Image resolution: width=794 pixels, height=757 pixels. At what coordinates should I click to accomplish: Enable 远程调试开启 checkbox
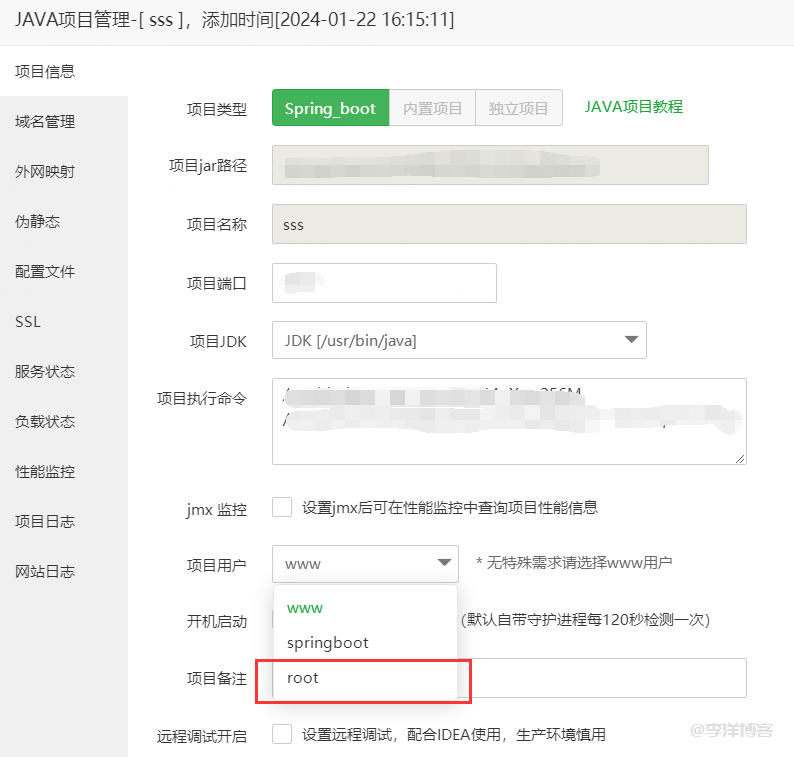click(282, 735)
